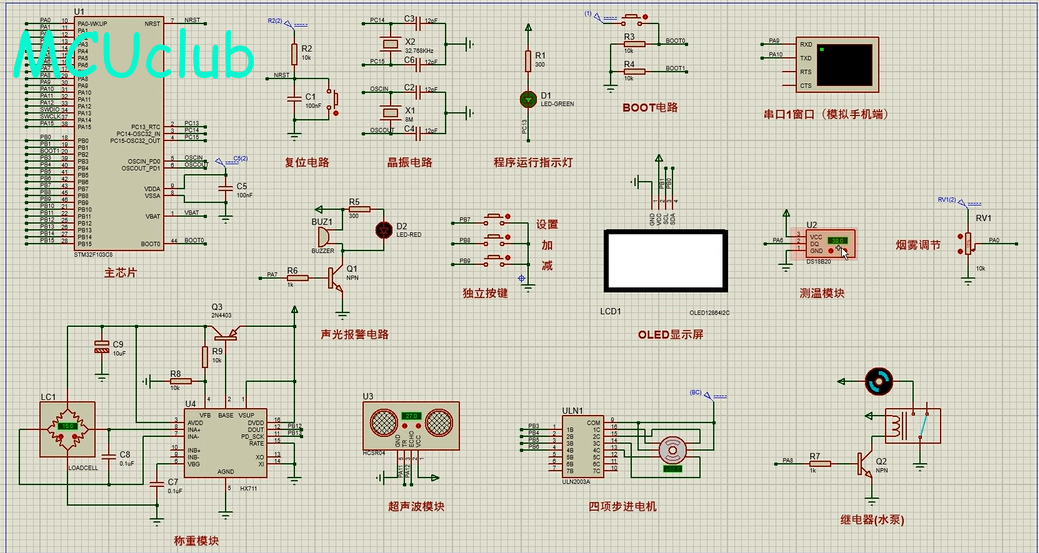
Task: Select the DS18B20 sensor U2
Action: pyautogui.click(x=831, y=244)
